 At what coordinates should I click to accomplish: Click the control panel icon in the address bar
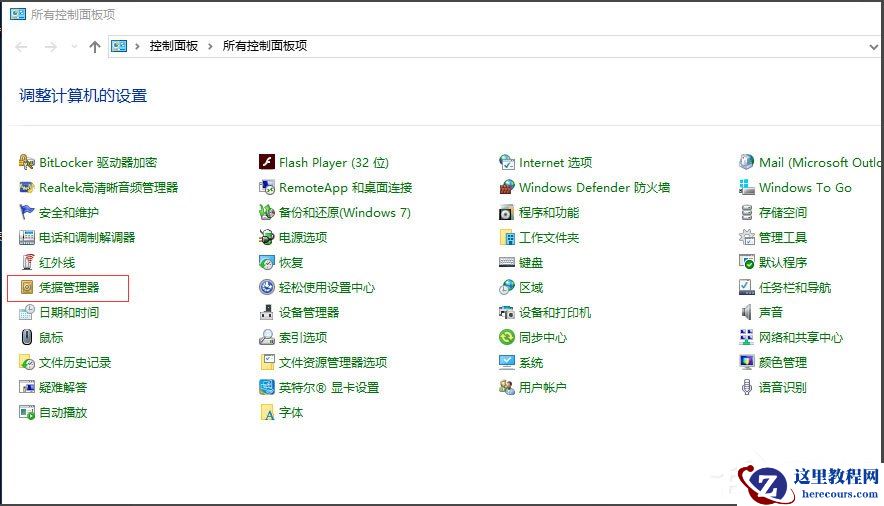pos(119,46)
